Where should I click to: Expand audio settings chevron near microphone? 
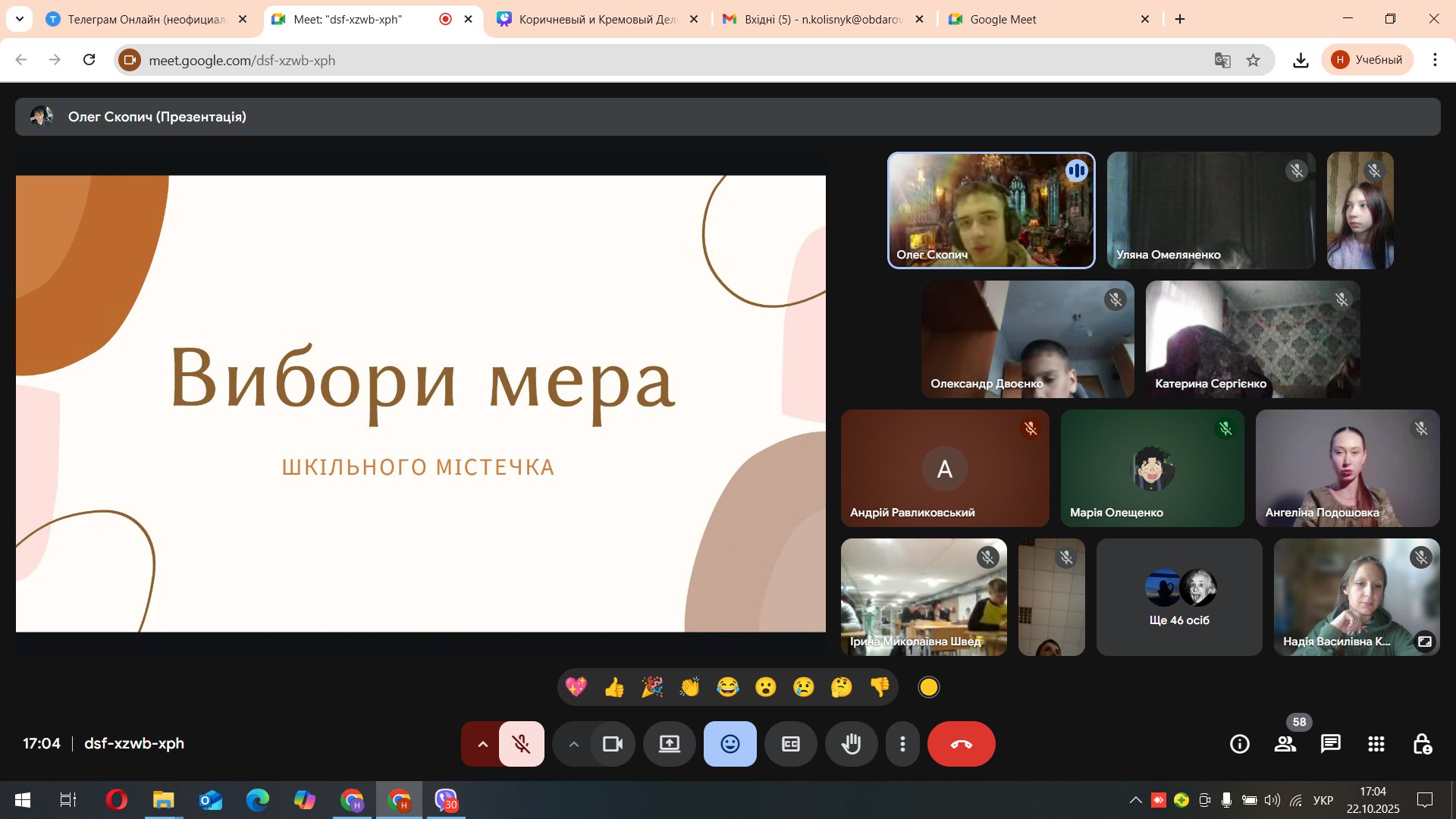(x=482, y=744)
